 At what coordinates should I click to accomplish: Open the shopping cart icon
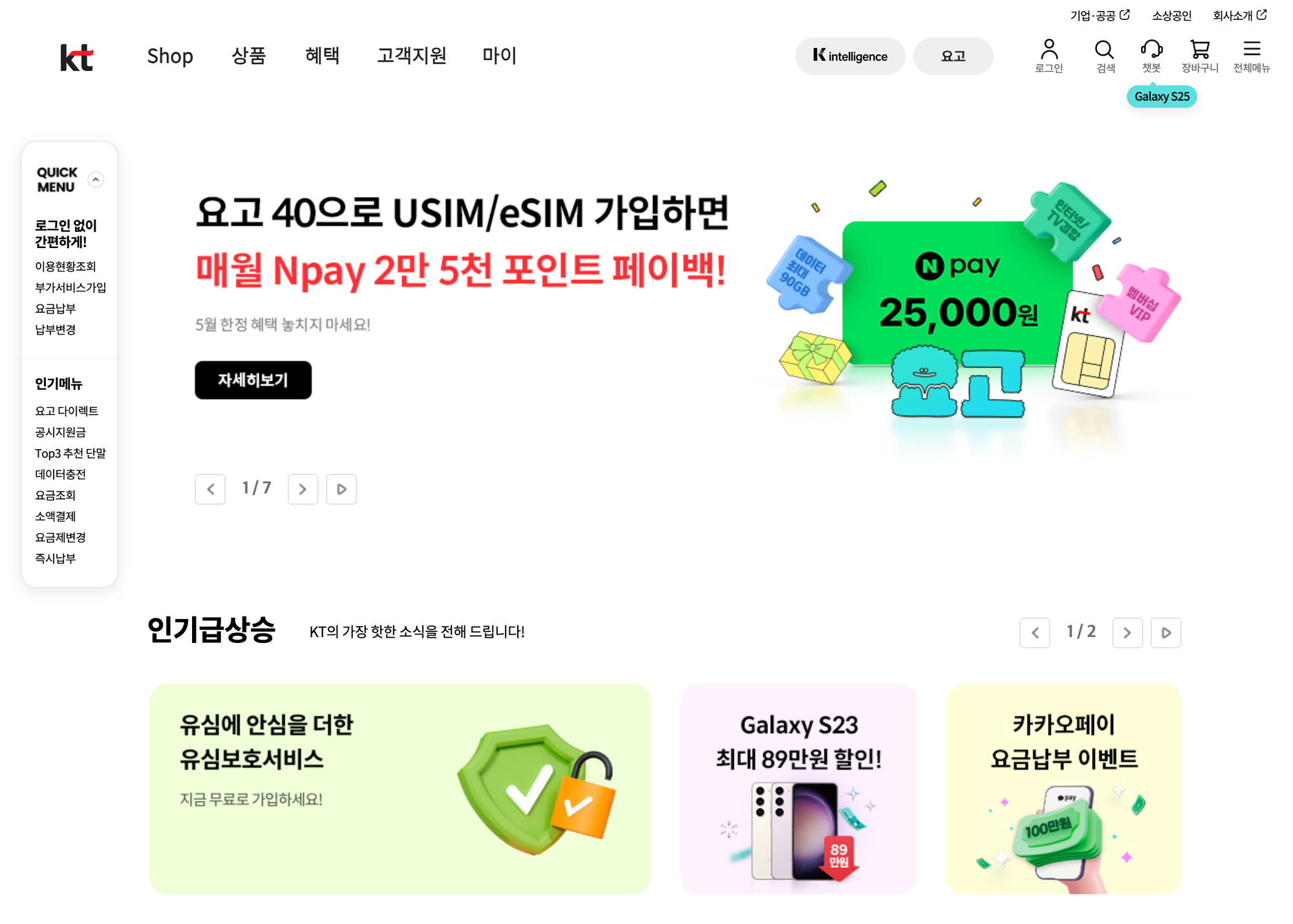tap(1200, 49)
